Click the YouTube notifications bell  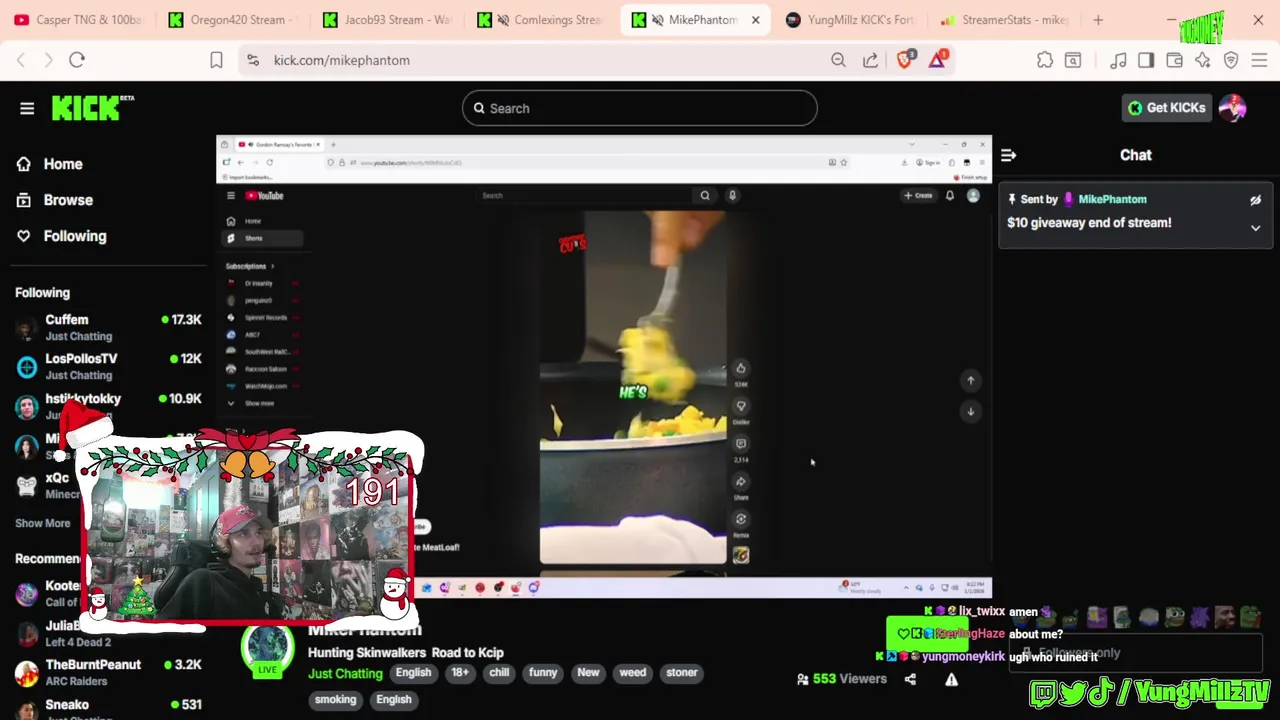(x=950, y=196)
